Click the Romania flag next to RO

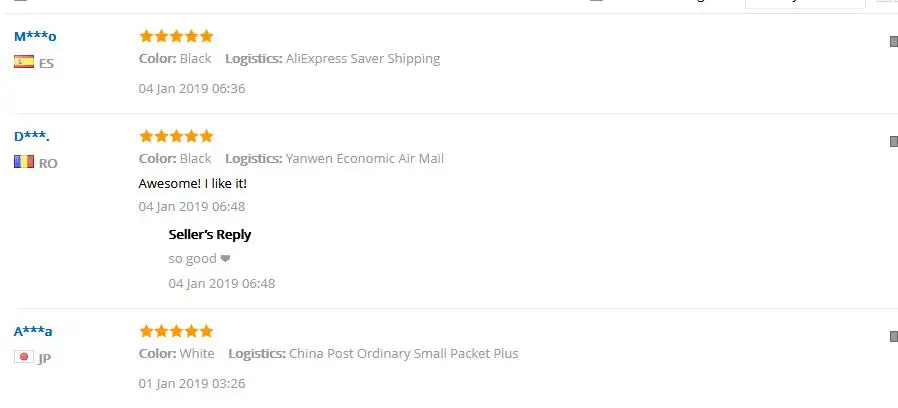[24, 162]
